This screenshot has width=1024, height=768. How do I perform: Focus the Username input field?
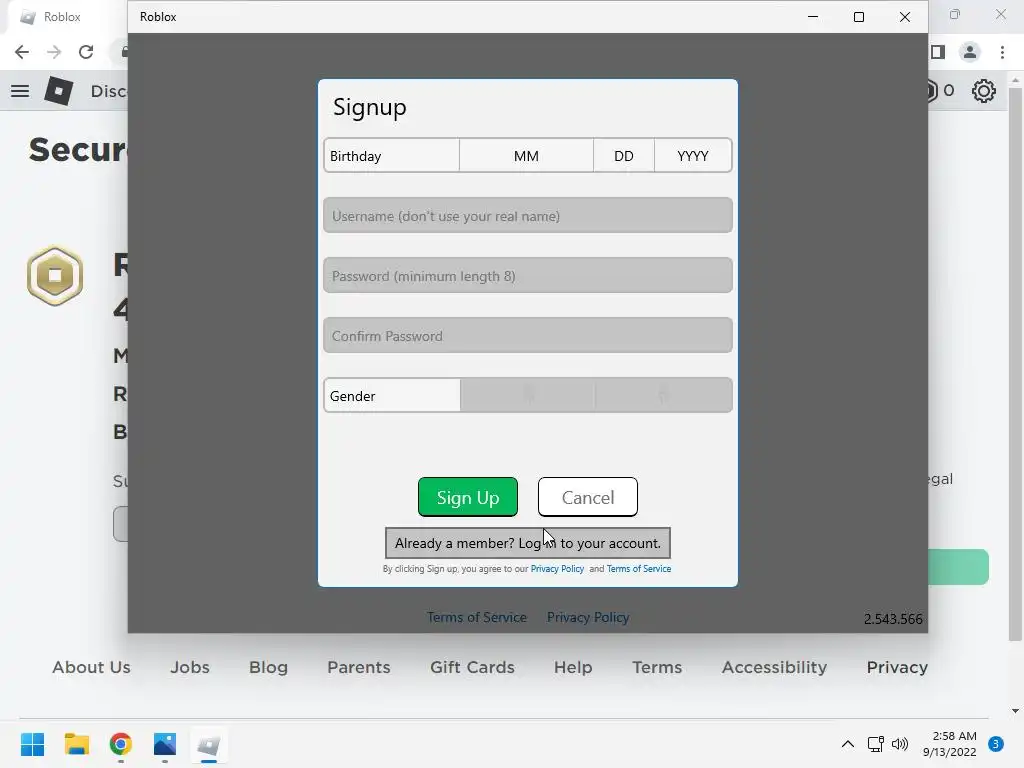528,216
